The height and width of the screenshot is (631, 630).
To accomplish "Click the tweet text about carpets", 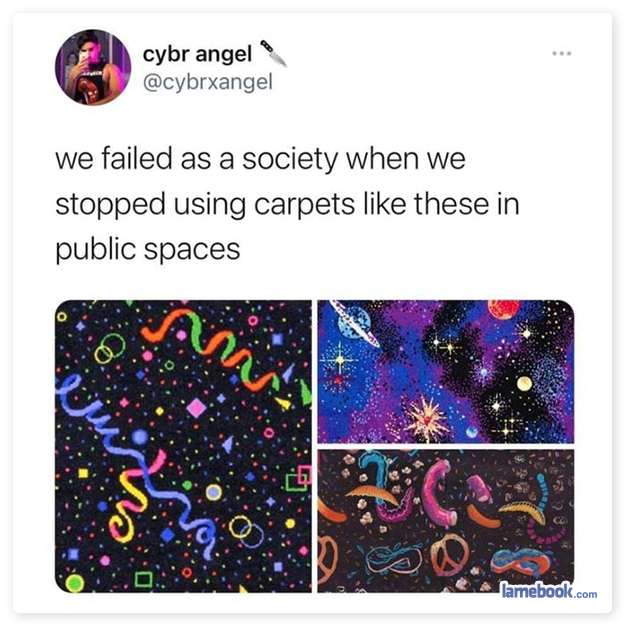I will pos(287,204).
